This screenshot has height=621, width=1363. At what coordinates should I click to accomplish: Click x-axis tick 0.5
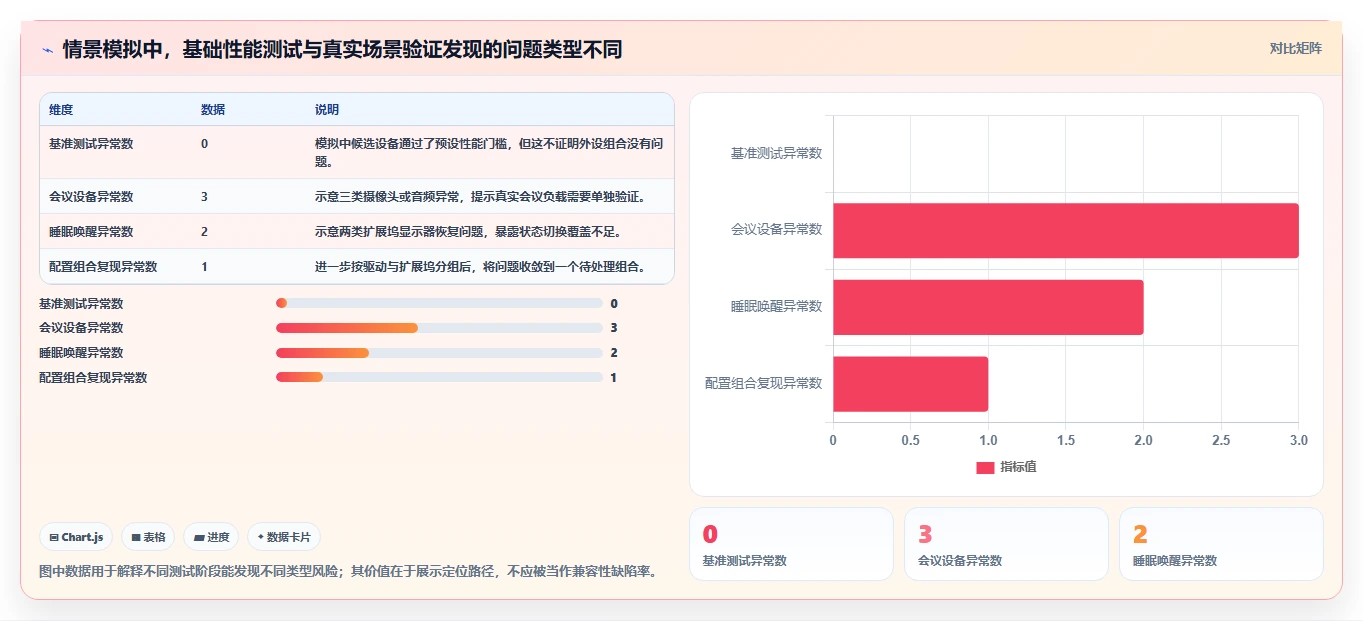click(911, 440)
